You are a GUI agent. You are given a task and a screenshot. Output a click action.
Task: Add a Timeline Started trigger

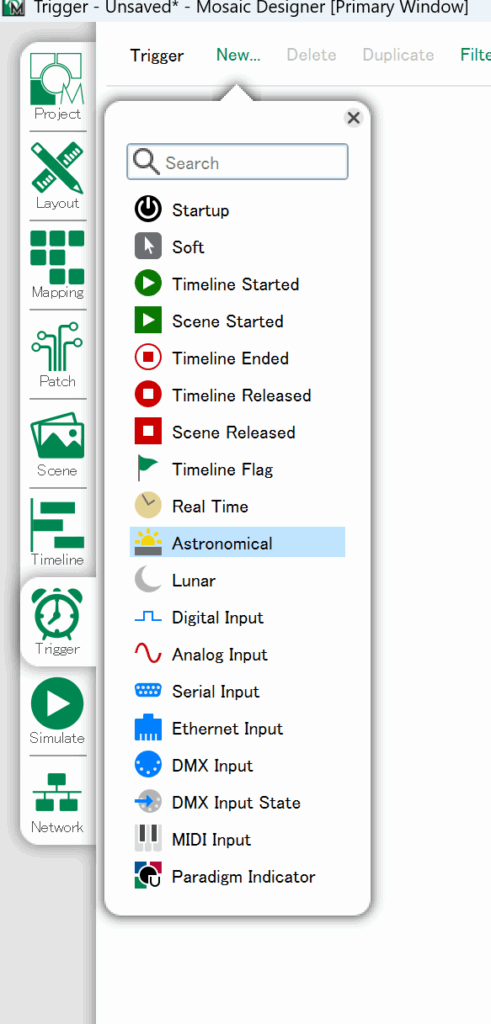(x=238, y=283)
